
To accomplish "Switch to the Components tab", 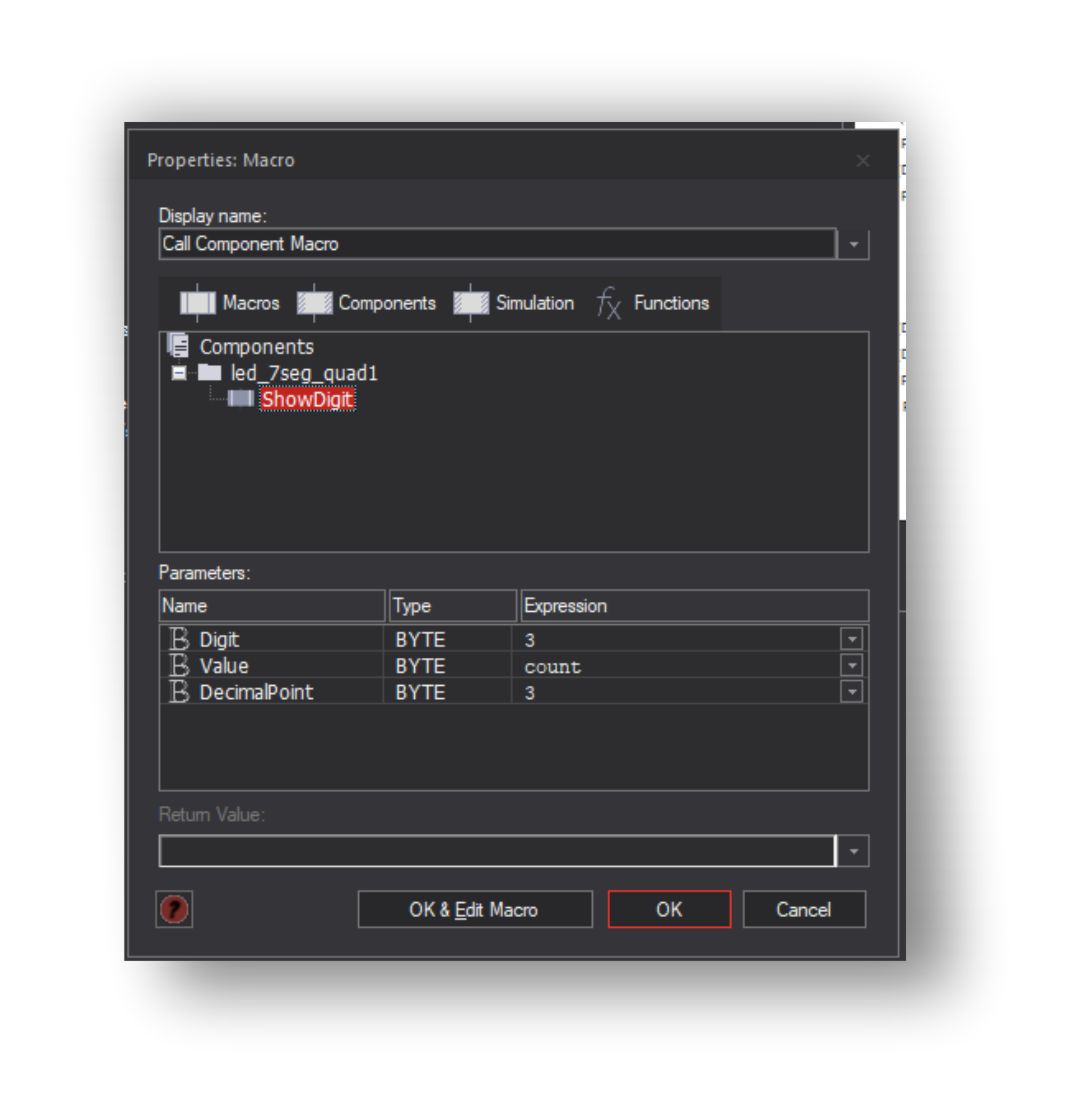I will click(x=366, y=303).
